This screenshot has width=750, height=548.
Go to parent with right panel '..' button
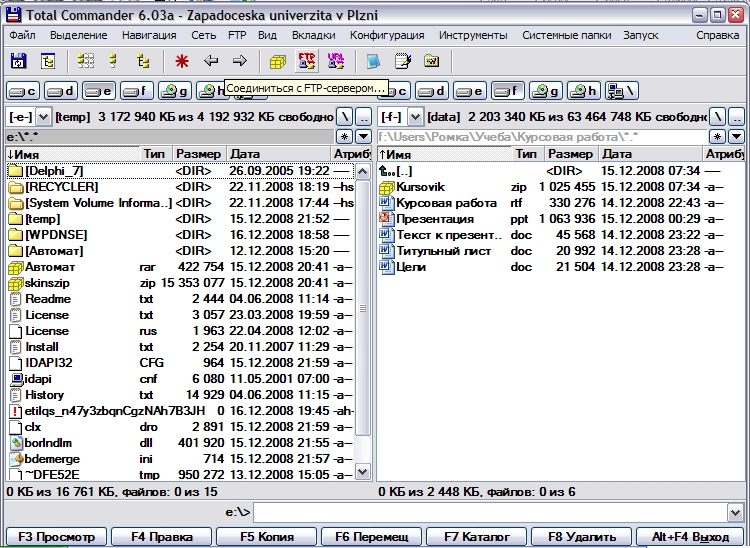[x=737, y=117]
